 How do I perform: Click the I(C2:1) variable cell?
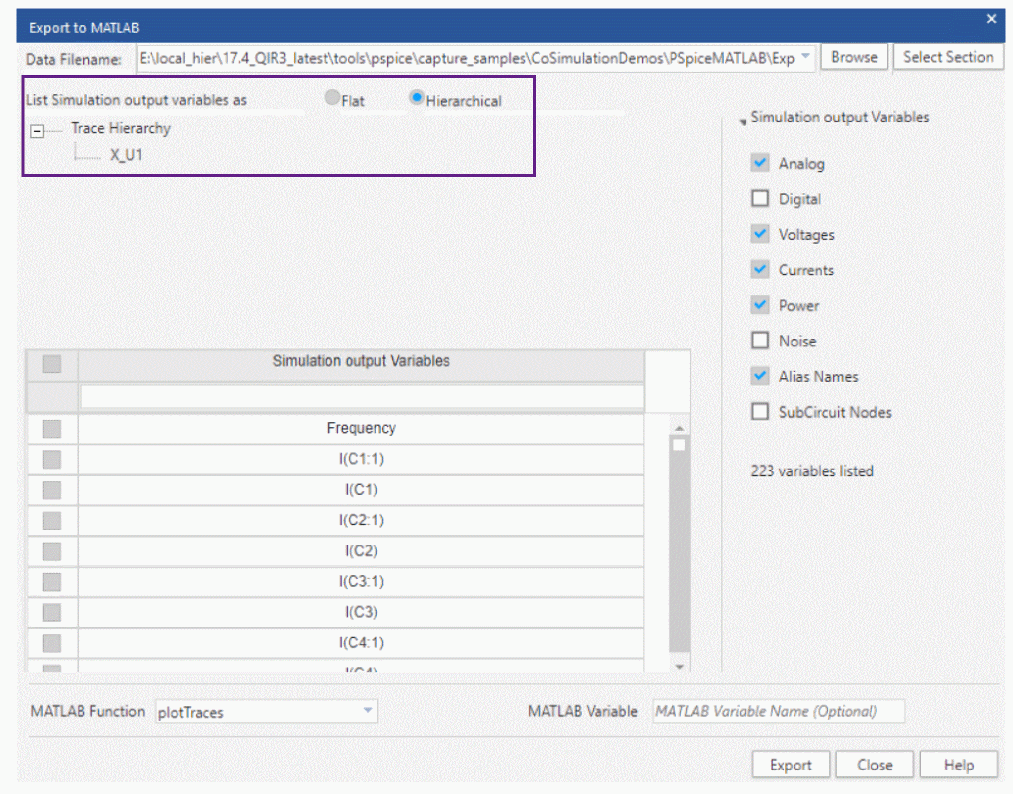tap(361, 520)
